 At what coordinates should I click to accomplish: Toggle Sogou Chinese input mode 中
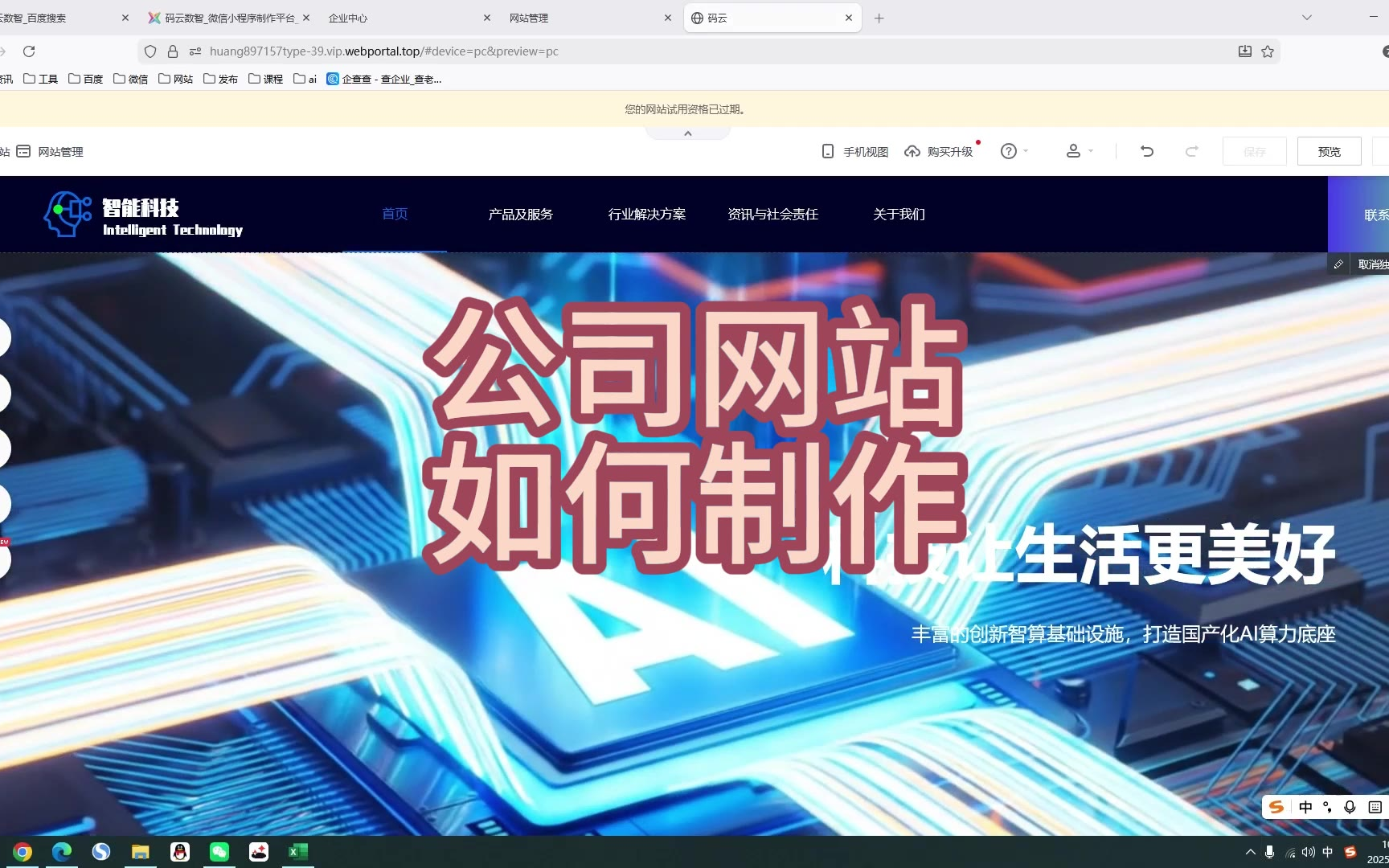pos(1305,807)
